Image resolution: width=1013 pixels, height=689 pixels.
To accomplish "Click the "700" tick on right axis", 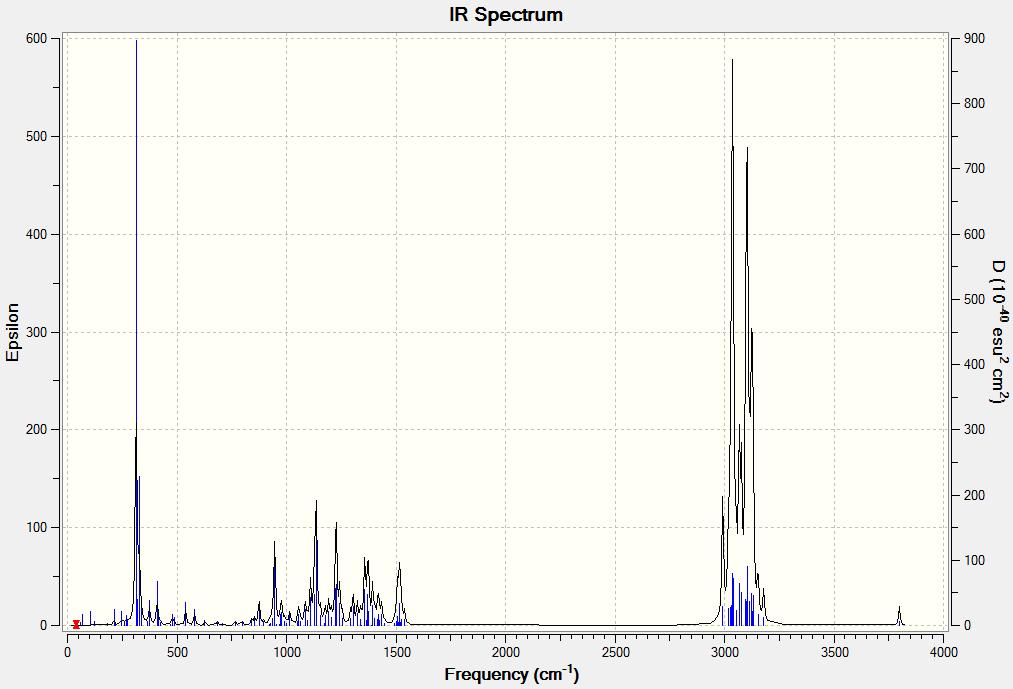I will point(976,169).
